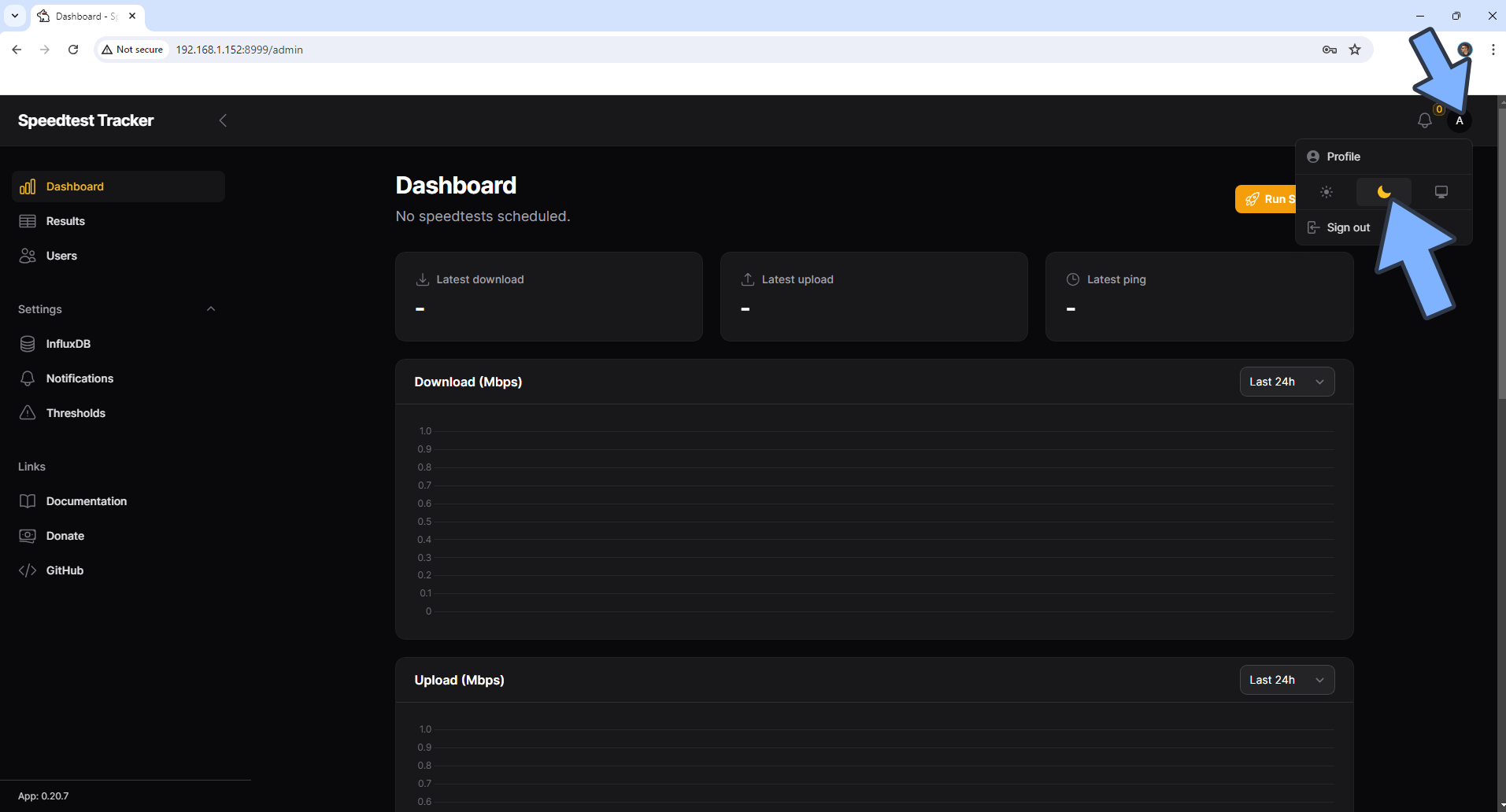Open the GitHub link
Image resolution: width=1506 pixels, height=812 pixels.
[119, 570]
